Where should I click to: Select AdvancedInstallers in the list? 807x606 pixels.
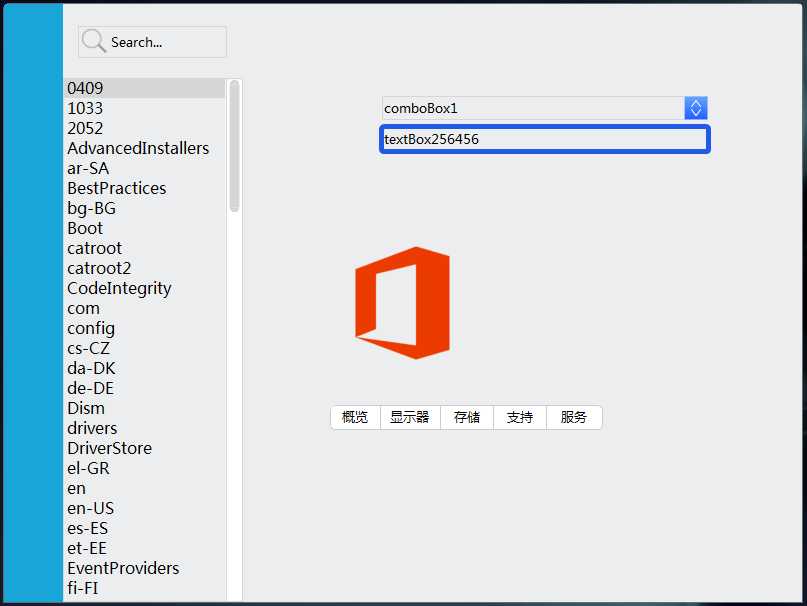pos(145,148)
